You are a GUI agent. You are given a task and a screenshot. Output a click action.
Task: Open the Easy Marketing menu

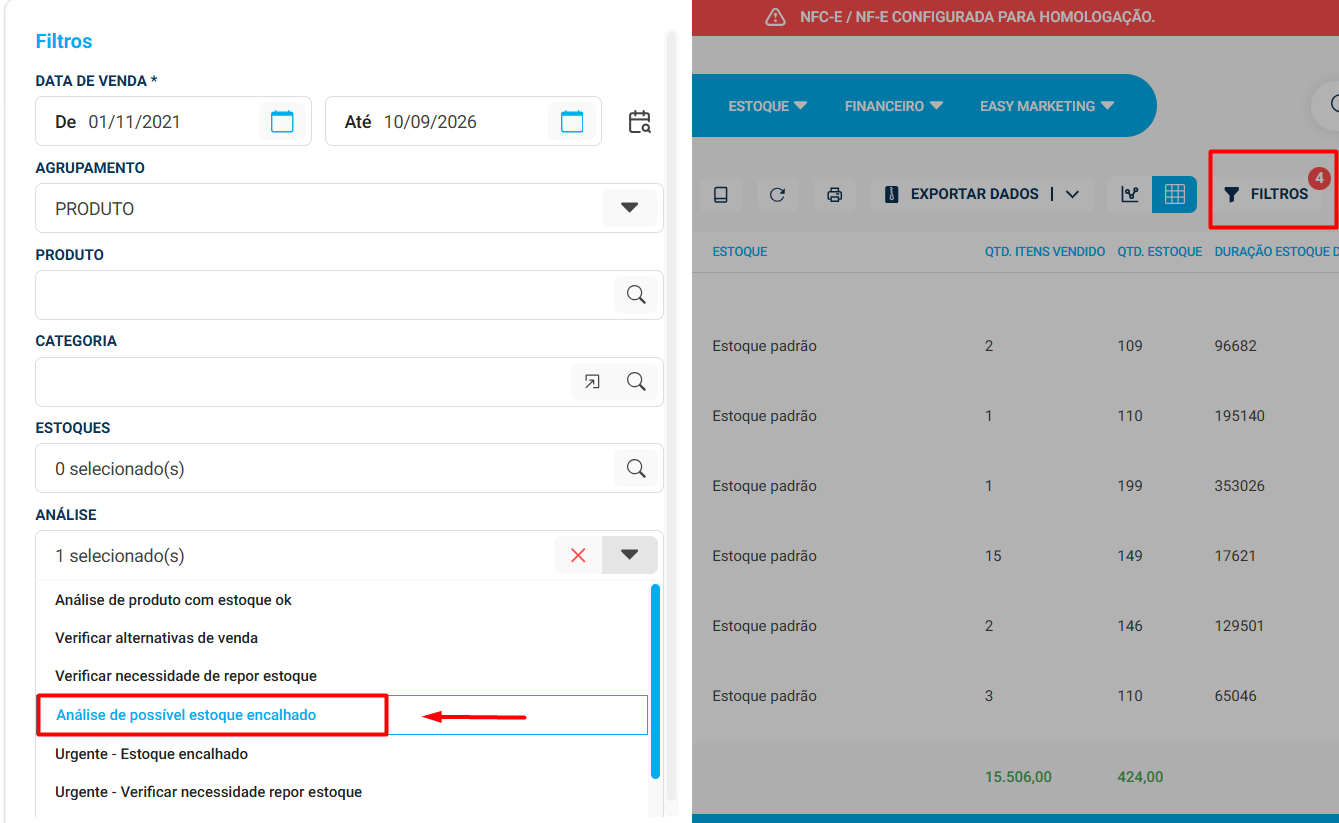(x=1047, y=106)
